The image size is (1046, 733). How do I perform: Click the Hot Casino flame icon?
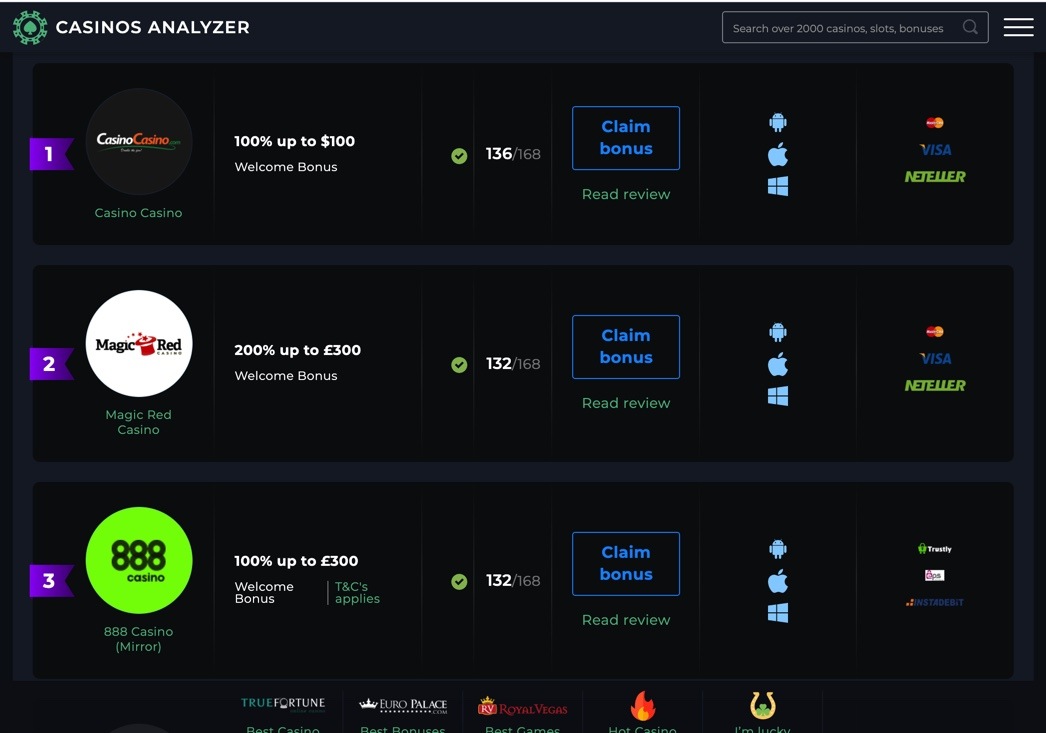(x=642, y=706)
